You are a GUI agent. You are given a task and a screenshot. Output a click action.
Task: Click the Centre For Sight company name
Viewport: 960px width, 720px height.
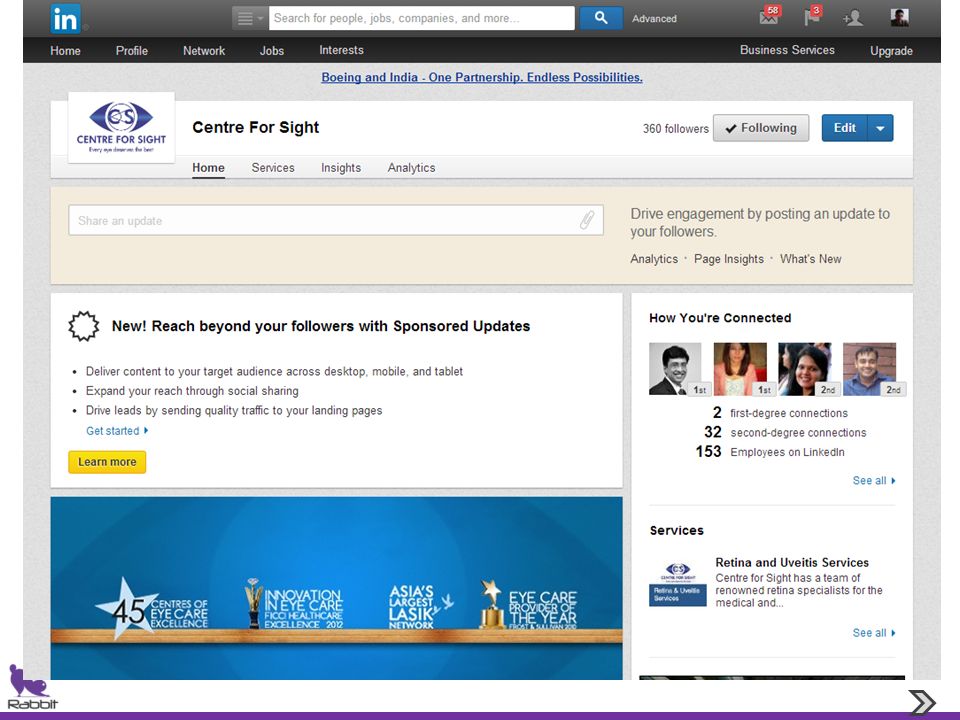click(255, 127)
